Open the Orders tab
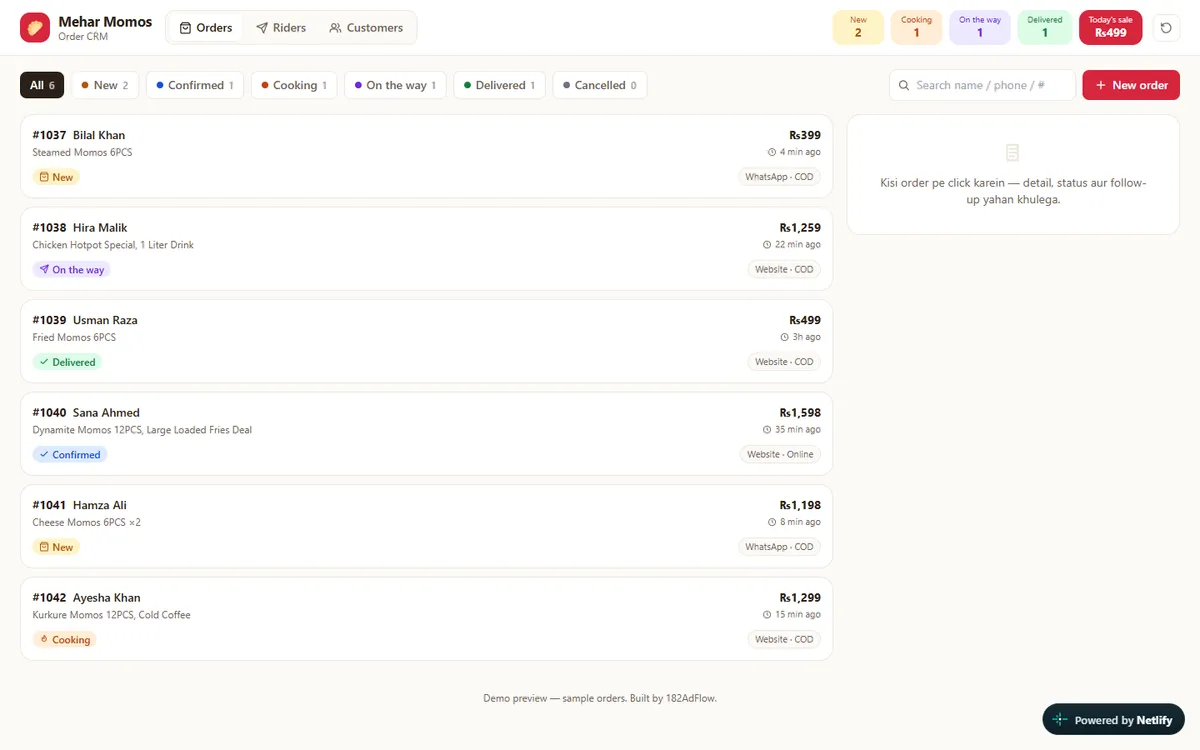The image size is (1200, 750). tap(205, 28)
